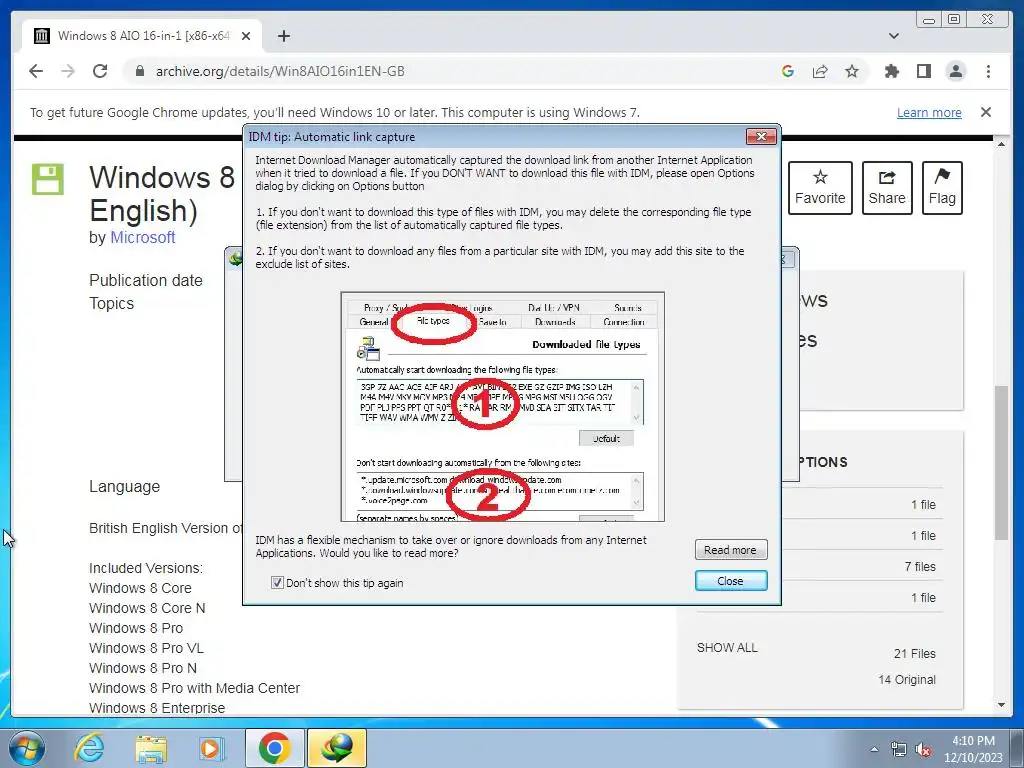The height and width of the screenshot is (768, 1024).
Task: Click muted volume tray icon
Action: (923, 749)
